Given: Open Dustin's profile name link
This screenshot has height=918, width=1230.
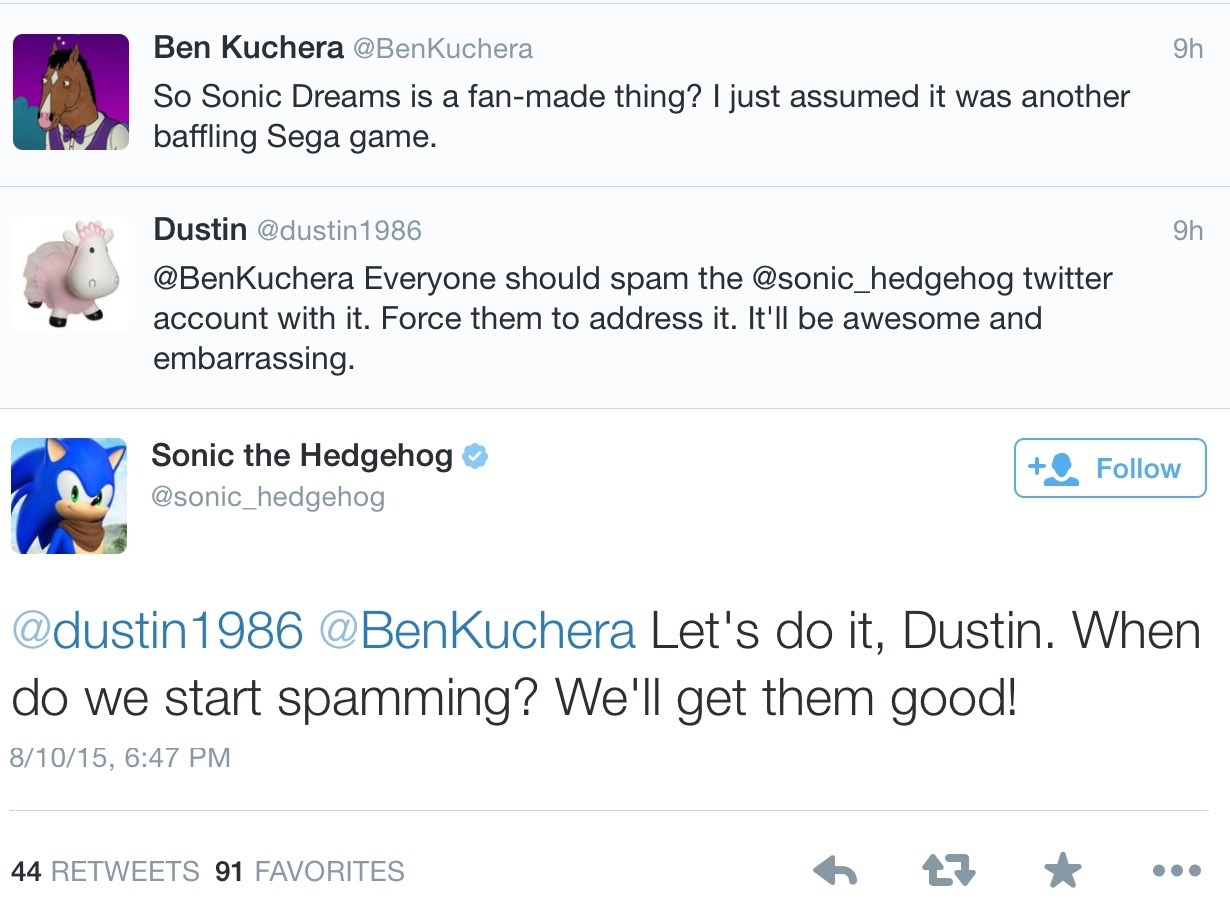Looking at the screenshot, I should point(200,229).
